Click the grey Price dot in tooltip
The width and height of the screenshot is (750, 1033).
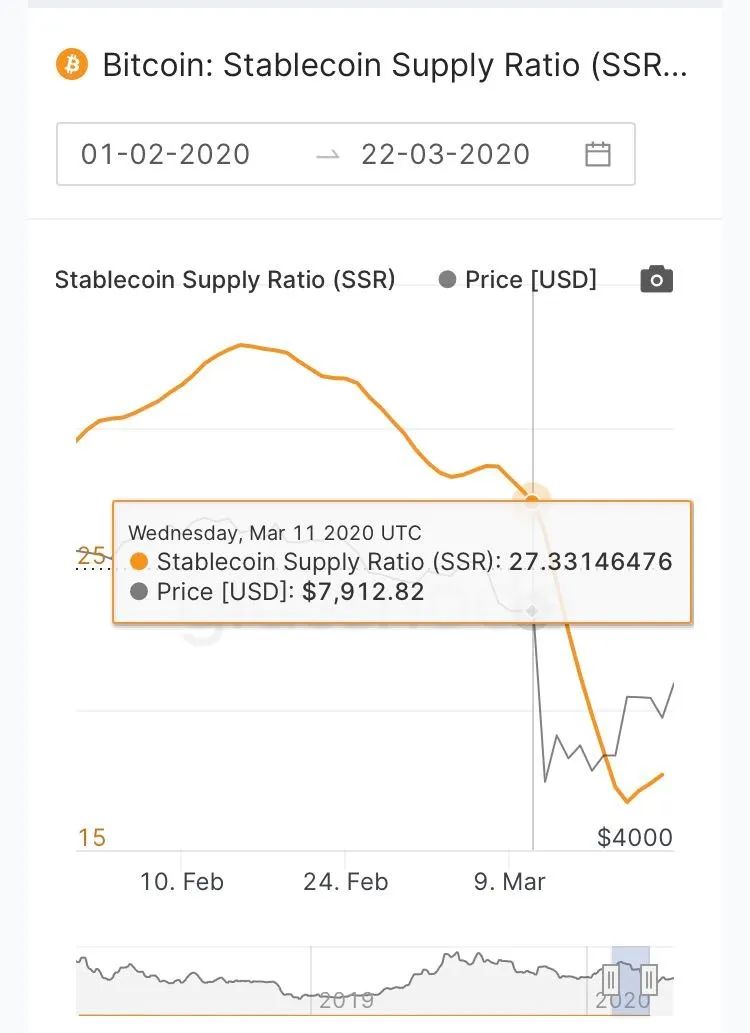coord(139,592)
